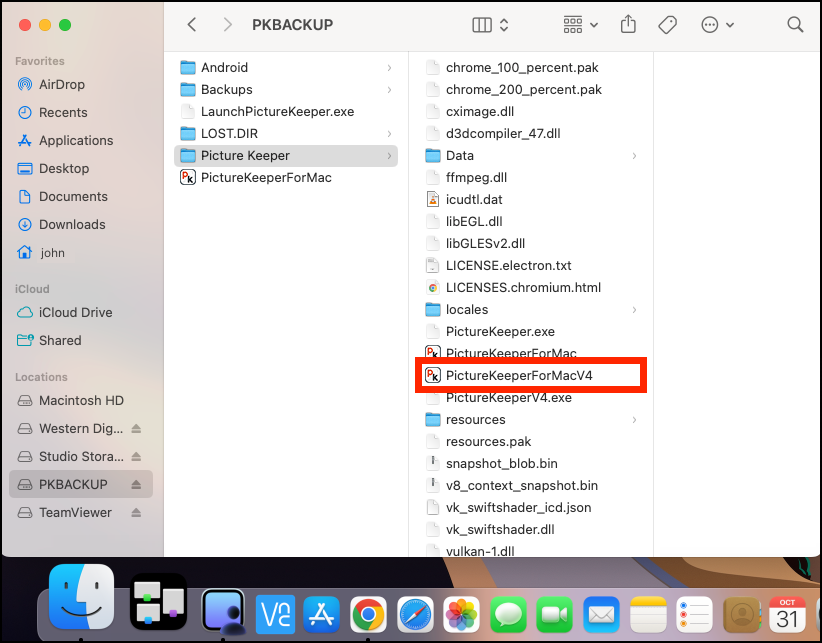Image resolution: width=822 pixels, height=643 pixels.
Task: Open Photos from the Dock
Action: point(461,614)
